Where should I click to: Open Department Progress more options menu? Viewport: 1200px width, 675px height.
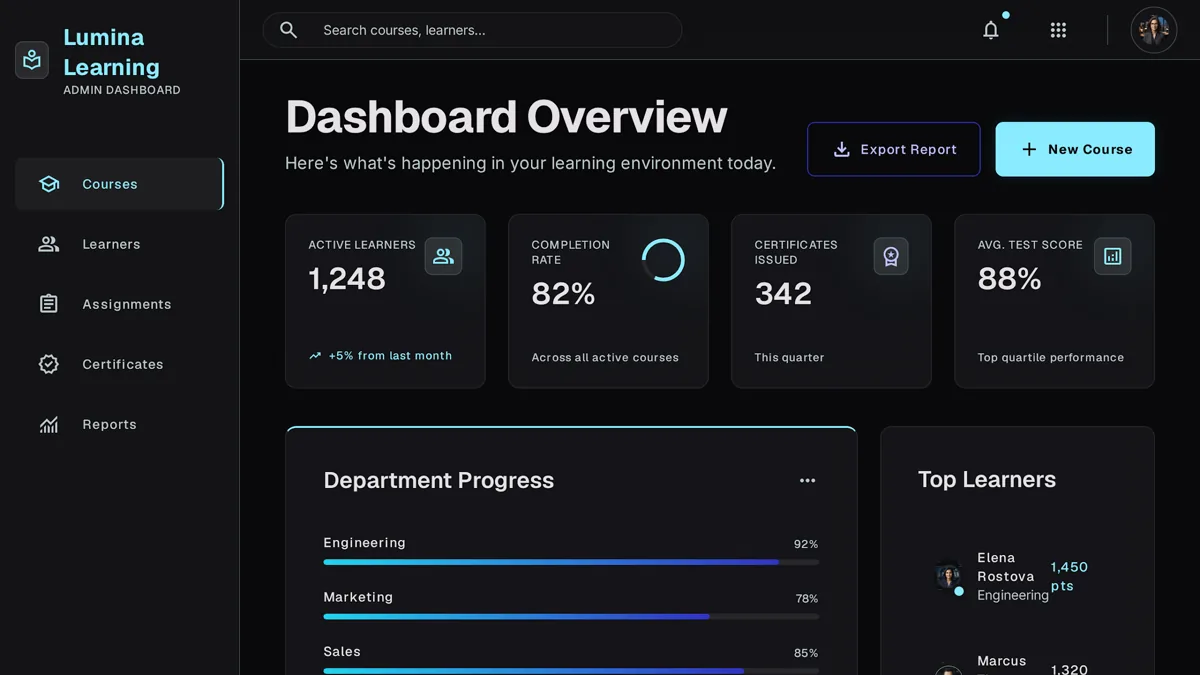pos(807,480)
